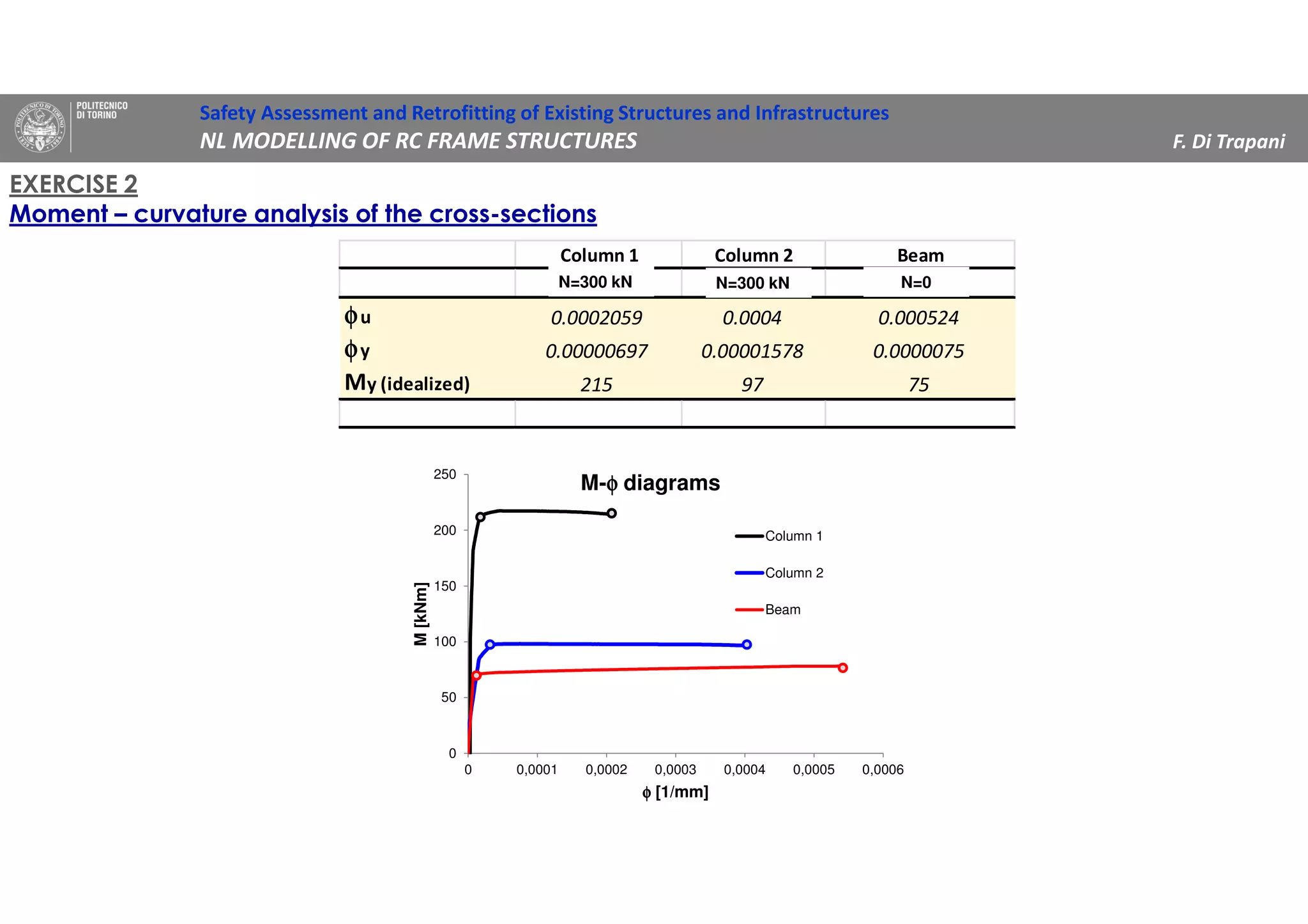Viewport: 1308px width, 924px height.
Task: Click the My (idealized) row label
Action: (407, 383)
